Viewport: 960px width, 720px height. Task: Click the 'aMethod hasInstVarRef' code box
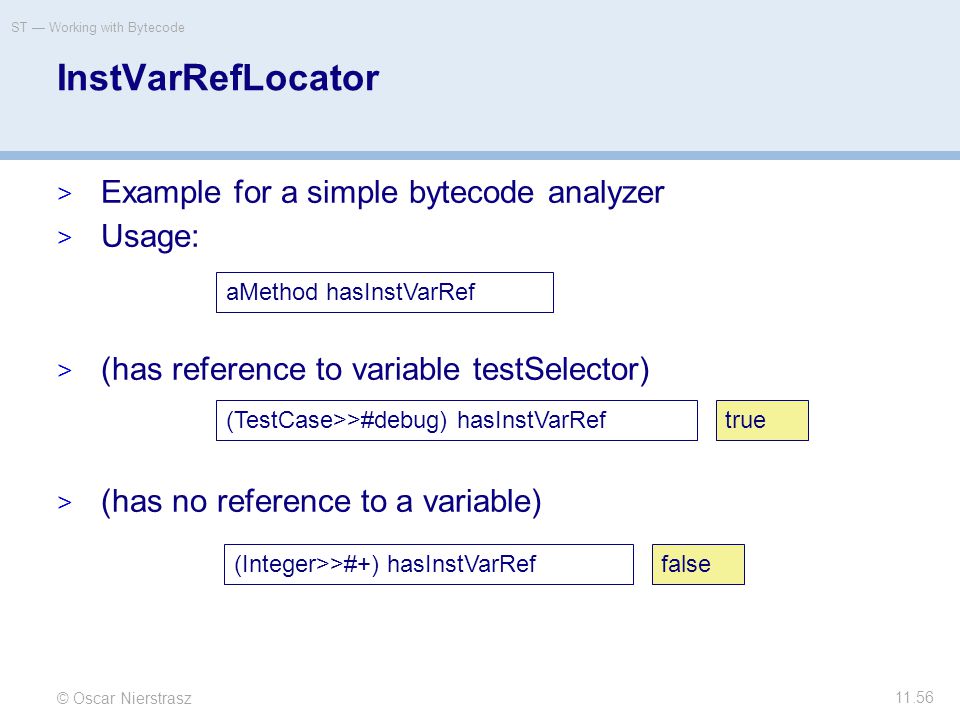(x=384, y=293)
